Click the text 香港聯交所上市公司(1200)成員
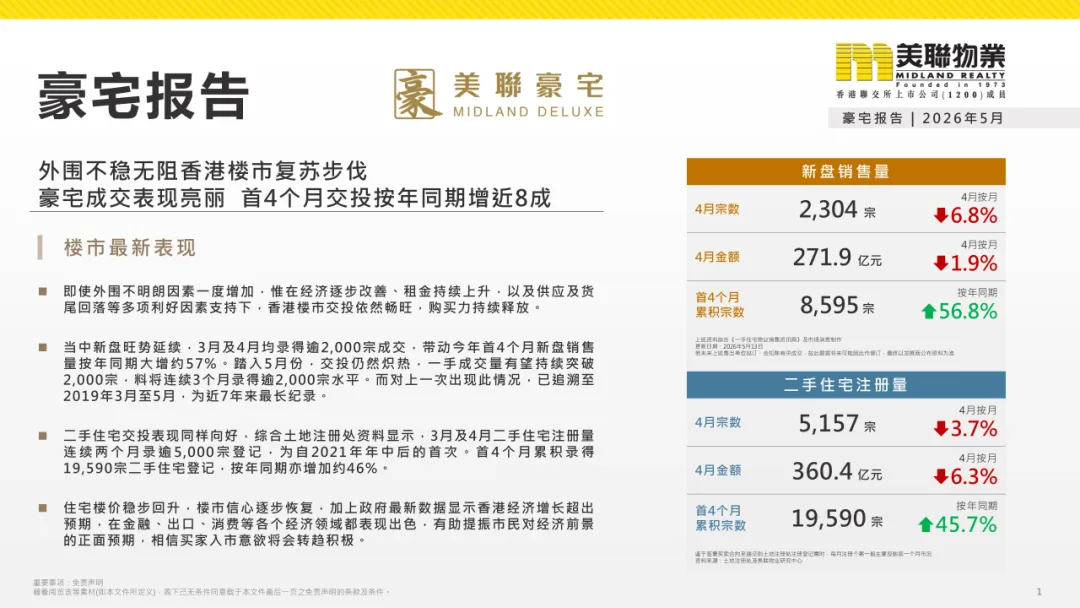This screenshot has height=608, width=1080. [x=921, y=94]
